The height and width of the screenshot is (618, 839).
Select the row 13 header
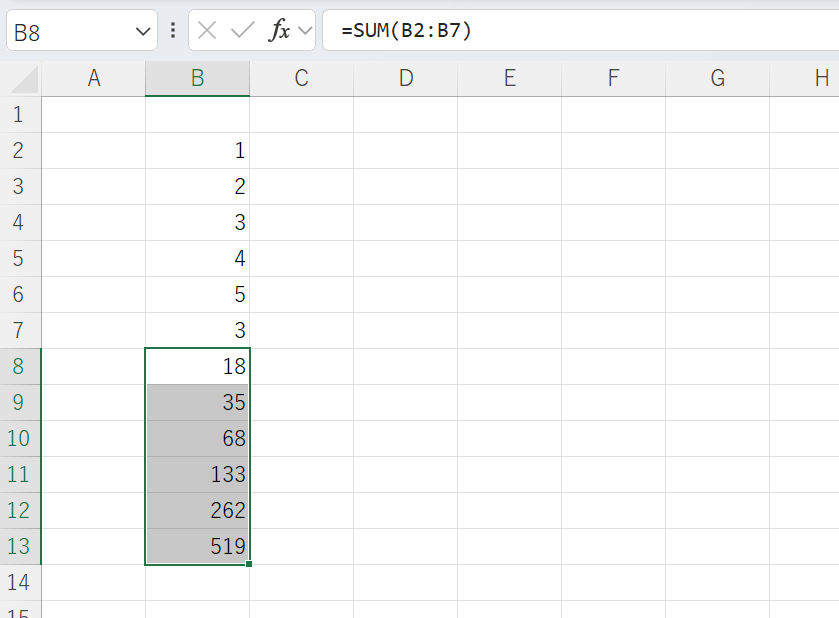[x=20, y=547]
